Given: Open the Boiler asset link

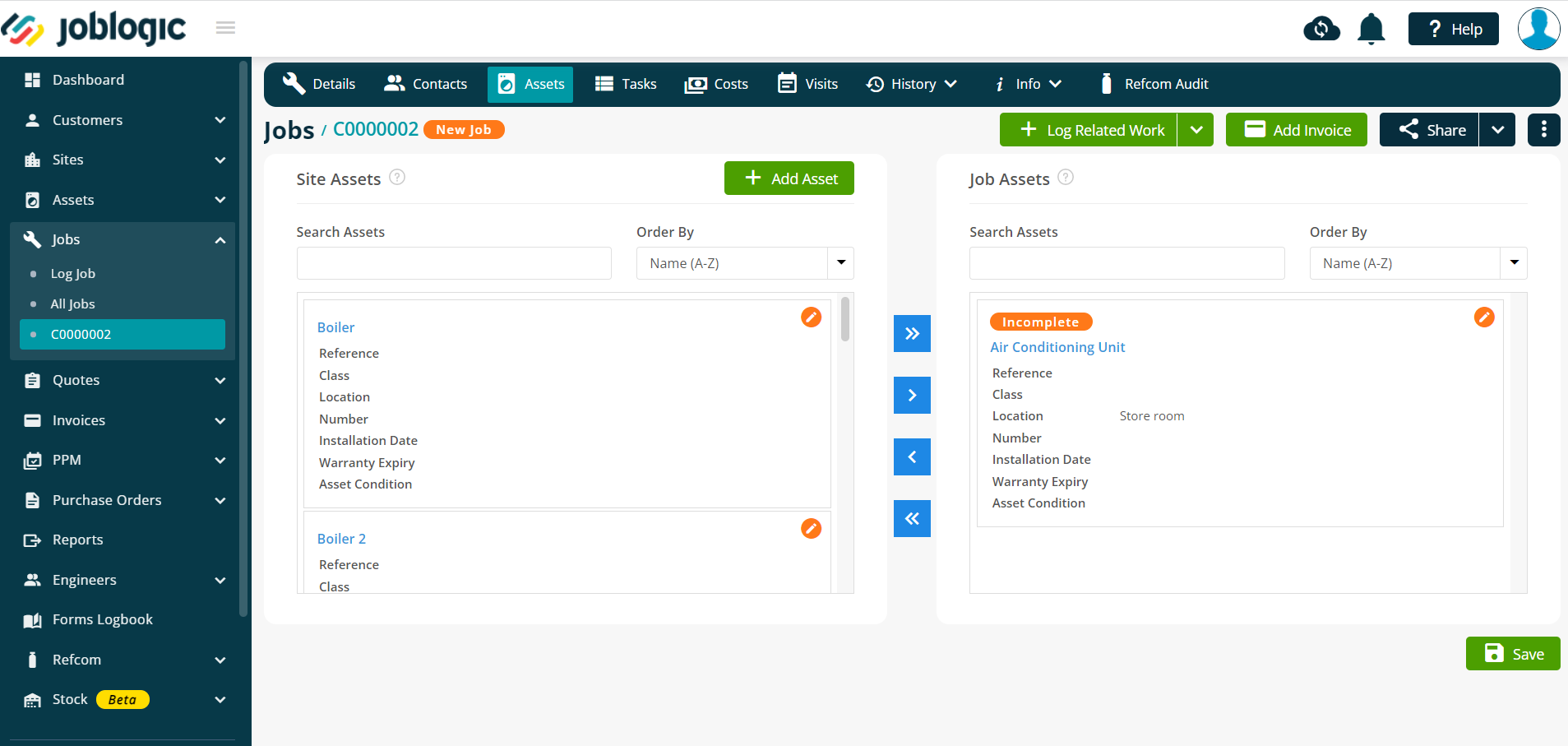Looking at the screenshot, I should 335,327.
